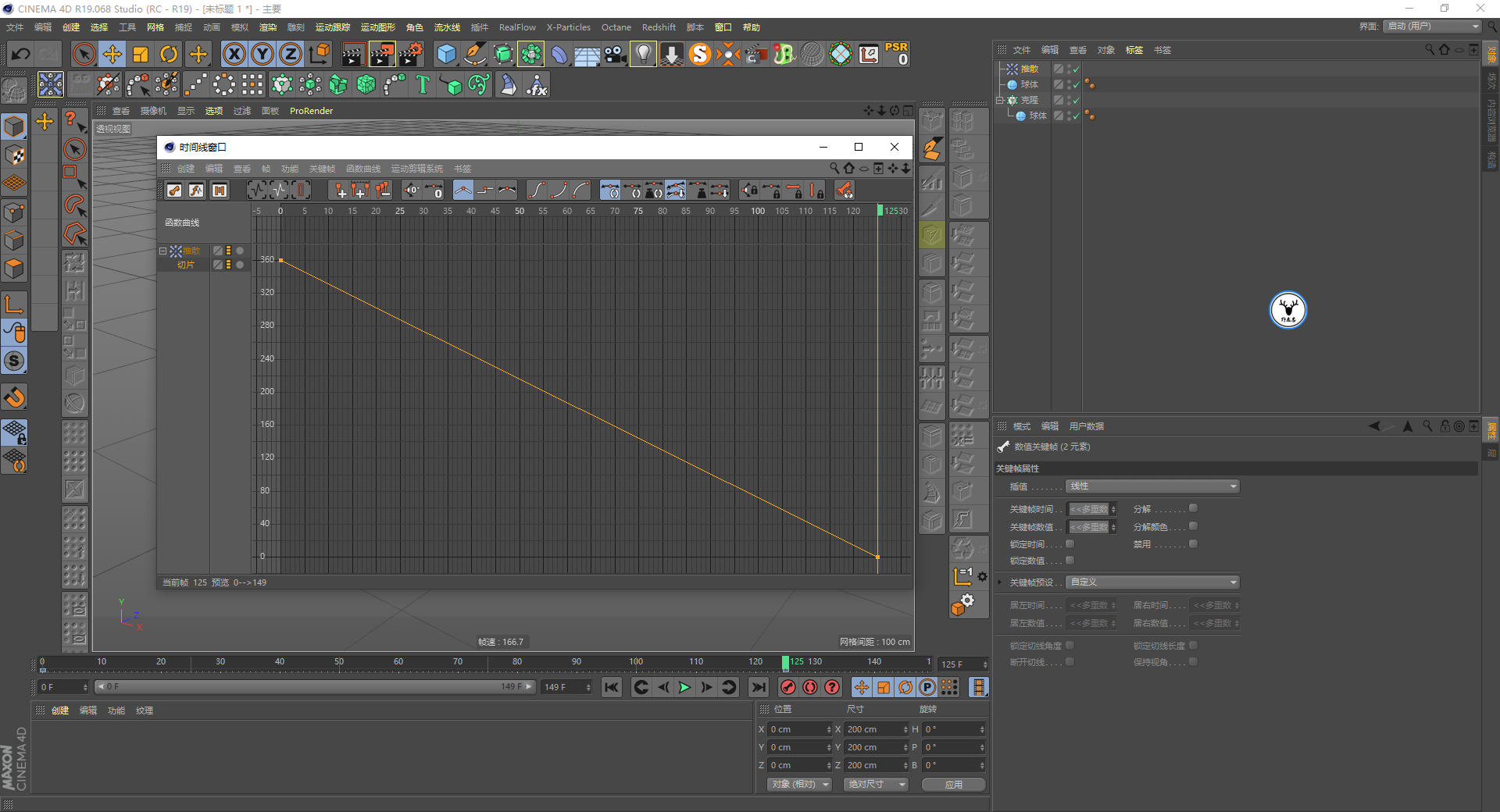The image size is (1500, 812).
Task: Open the 标签 menu in object manager
Action: click(x=1134, y=50)
